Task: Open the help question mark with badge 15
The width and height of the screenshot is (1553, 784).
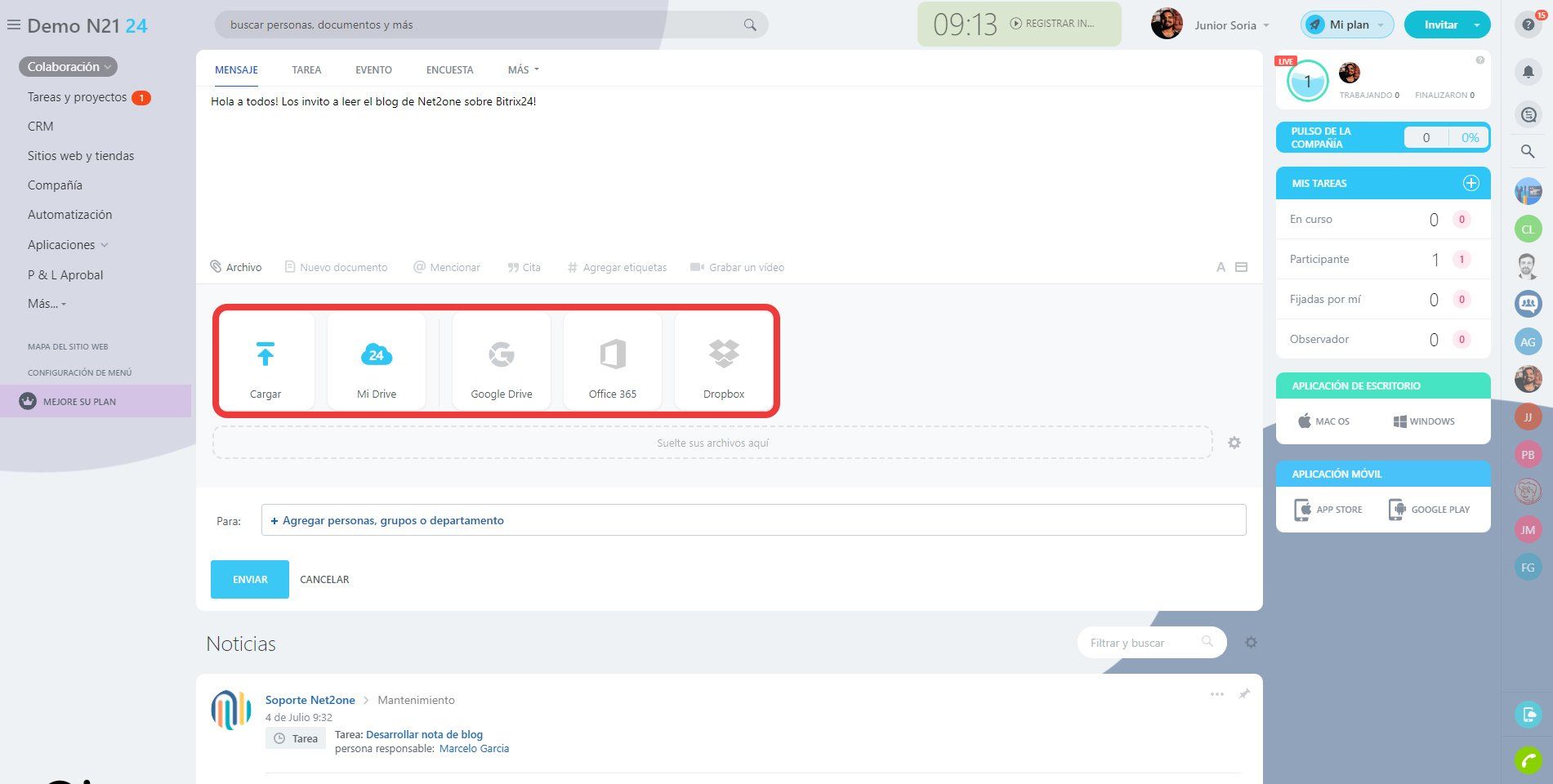Action: (1528, 24)
